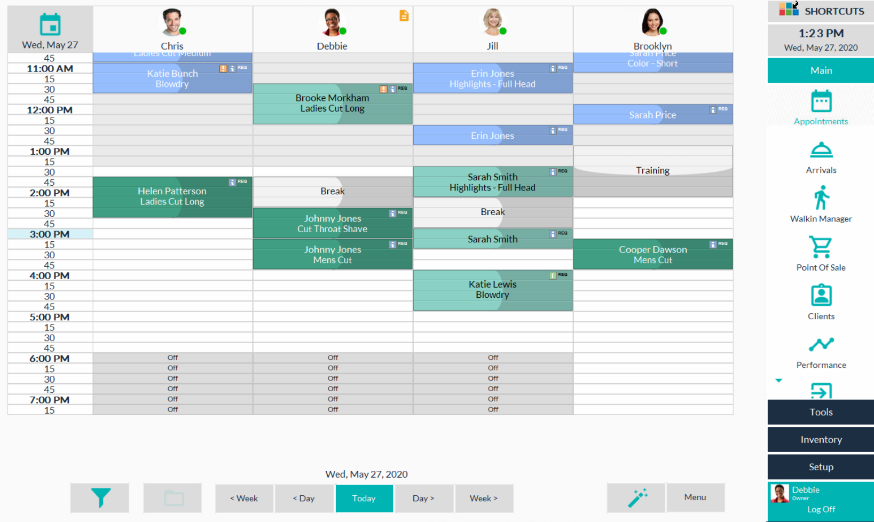Screen dimensions: 874x522
Task: Open the Point Of Sale cart icon
Action: 820,246
